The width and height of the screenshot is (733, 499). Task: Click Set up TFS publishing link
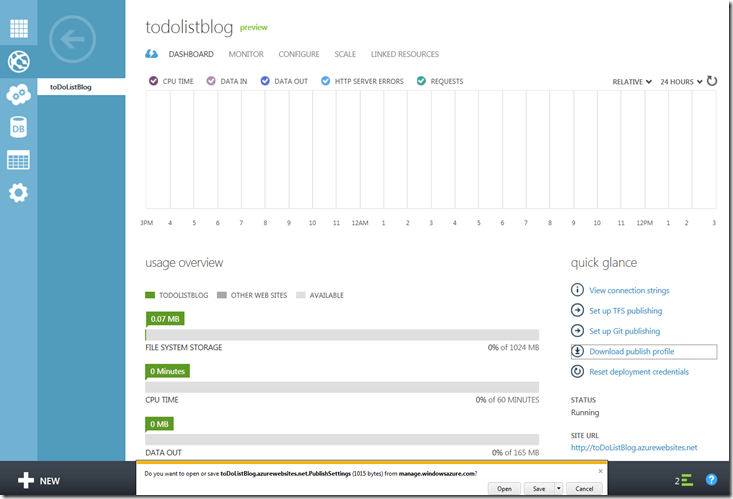click(x=625, y=311)
